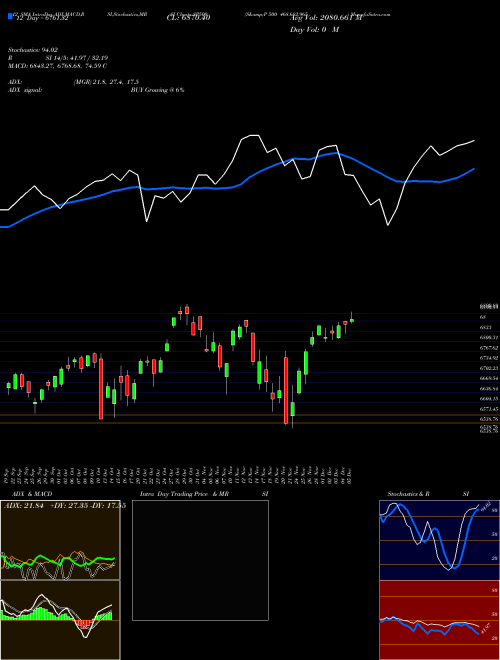This screenshot has height=660, width=500.
Task: Click the 'Stochastics & R' panel title
Action: [409, 494]
